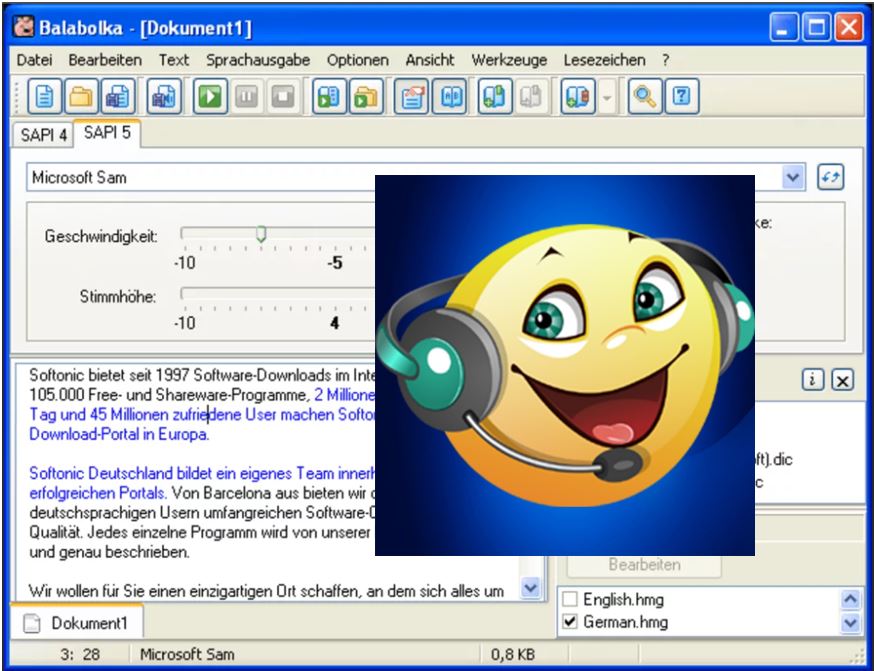The width and height of the screenshot is (874, 671).
Task: Click the greyed-out Bearbeiten button in the side panel
Action: tap(644, 565)
